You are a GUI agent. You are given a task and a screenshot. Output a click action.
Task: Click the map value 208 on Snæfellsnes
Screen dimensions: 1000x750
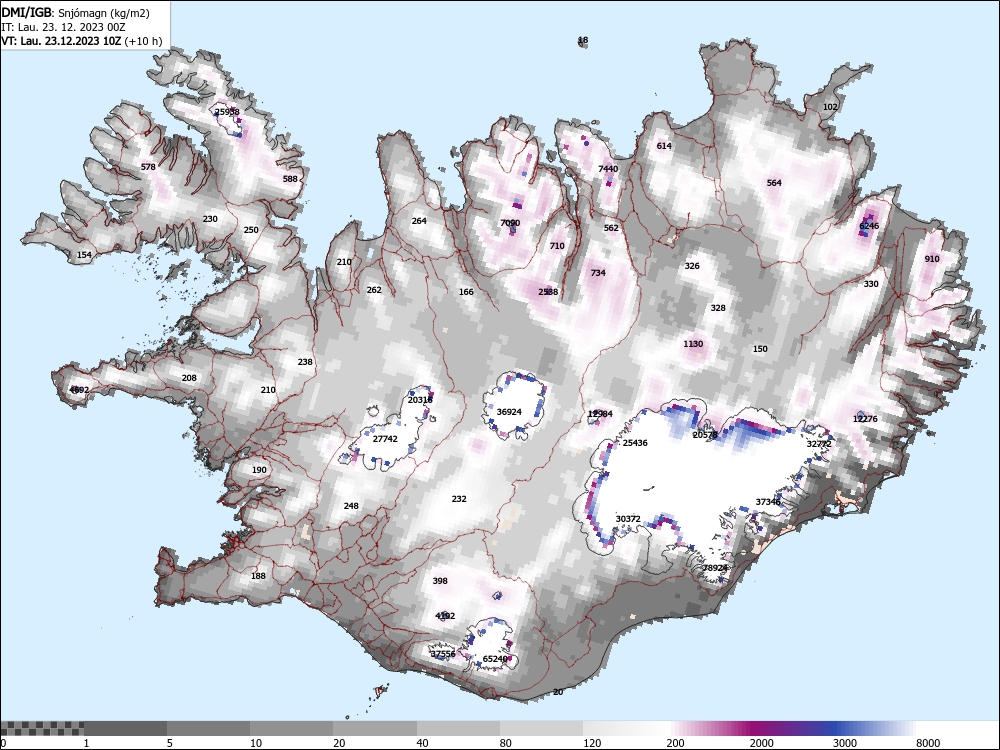pyautogui.click(x=189, y=378)
